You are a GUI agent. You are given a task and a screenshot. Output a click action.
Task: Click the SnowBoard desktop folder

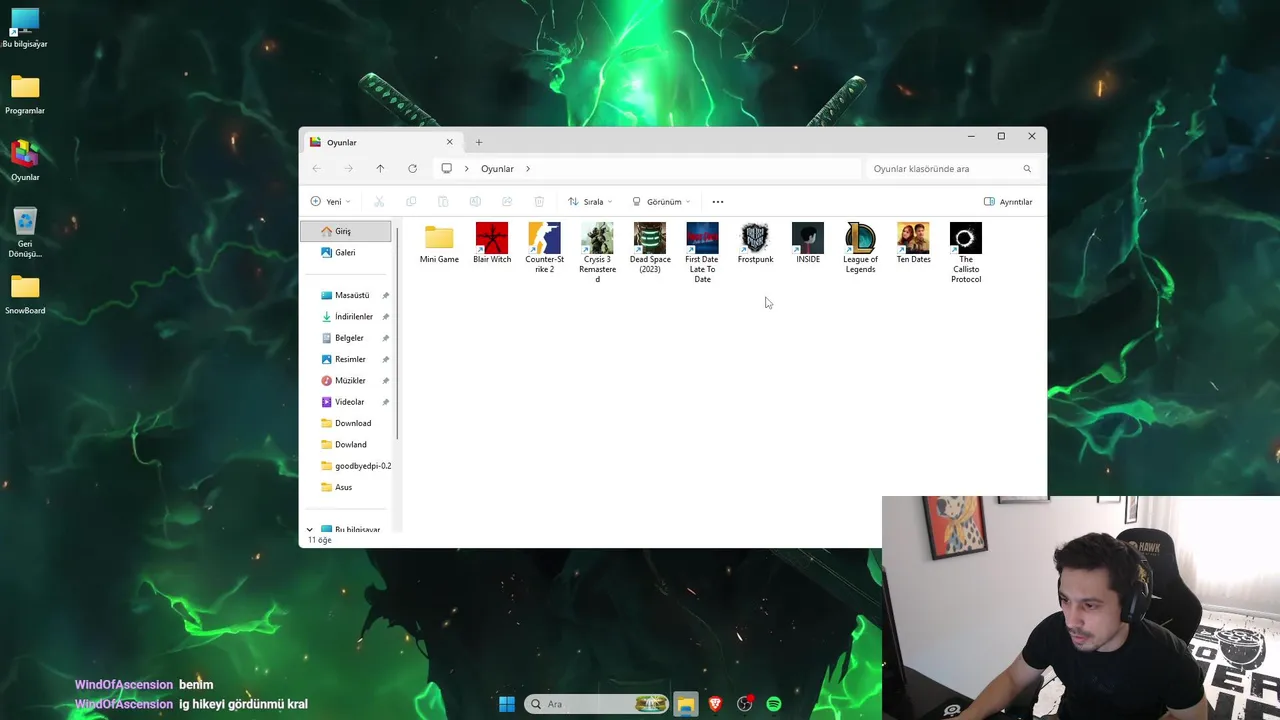click(25, 295)
